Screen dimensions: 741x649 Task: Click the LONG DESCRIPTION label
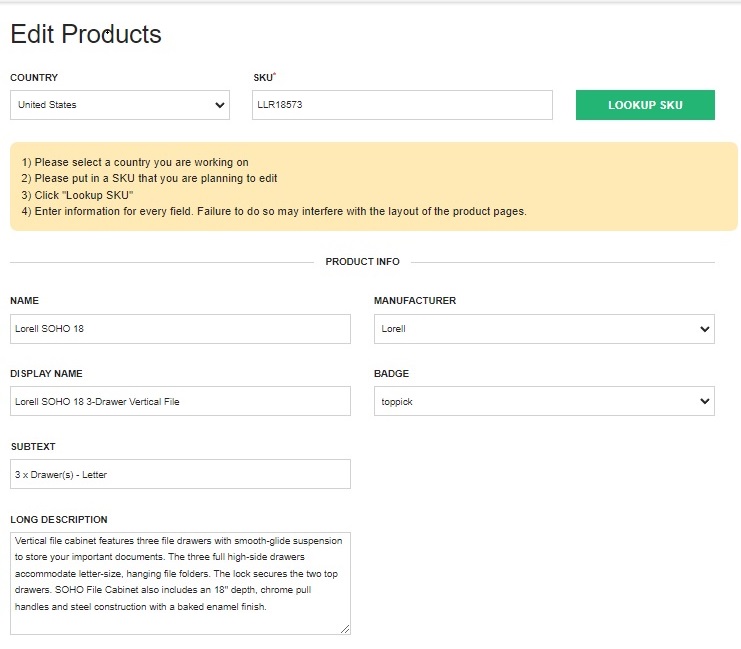point(59,520)
